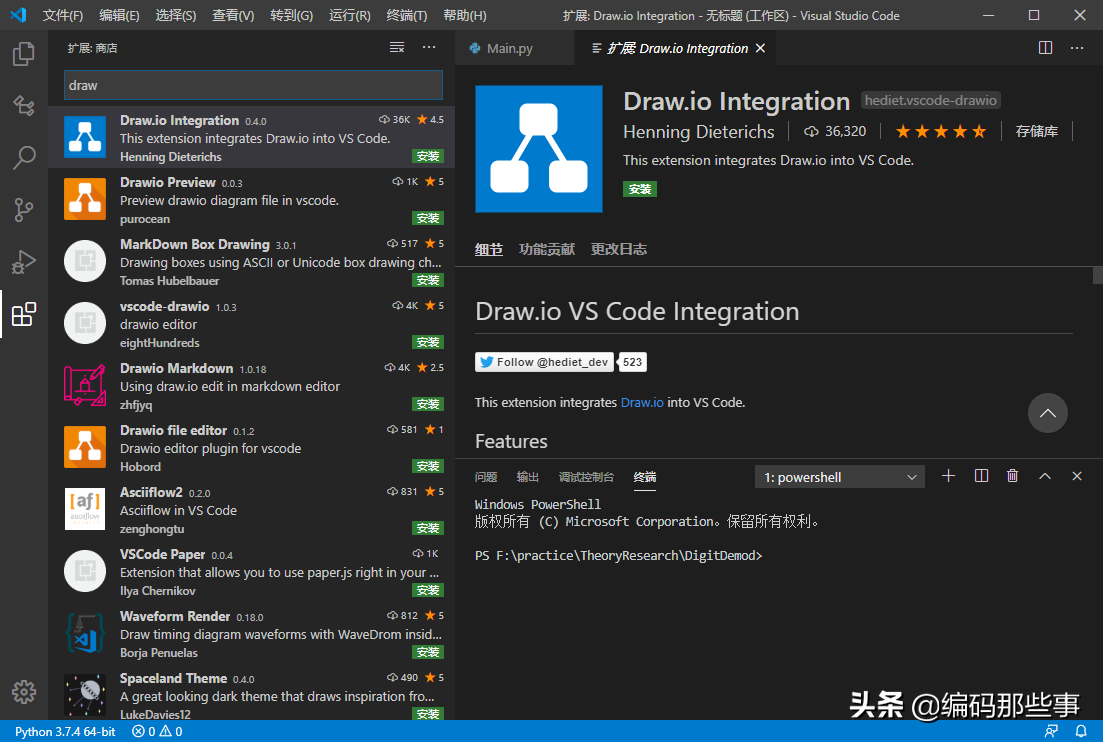Open the 选择(S) menu
Image resolution: width=1103 pixels, height=742 pixels.
point(176,15)
